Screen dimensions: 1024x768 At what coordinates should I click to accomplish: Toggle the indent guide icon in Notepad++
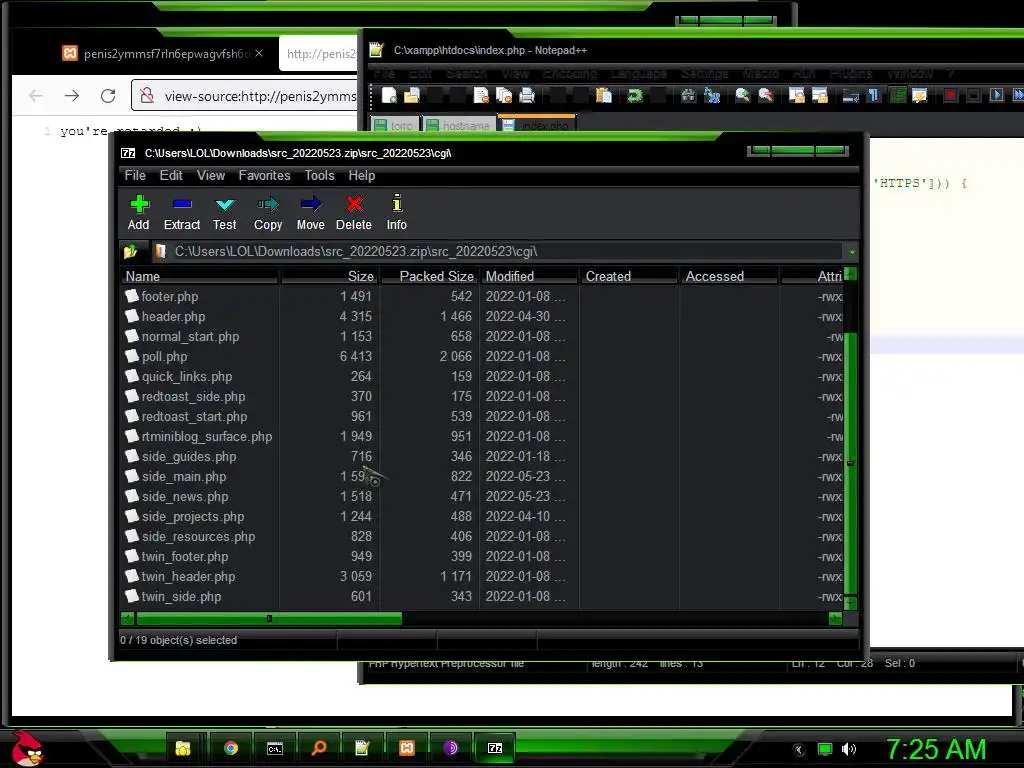coord(897,95)
